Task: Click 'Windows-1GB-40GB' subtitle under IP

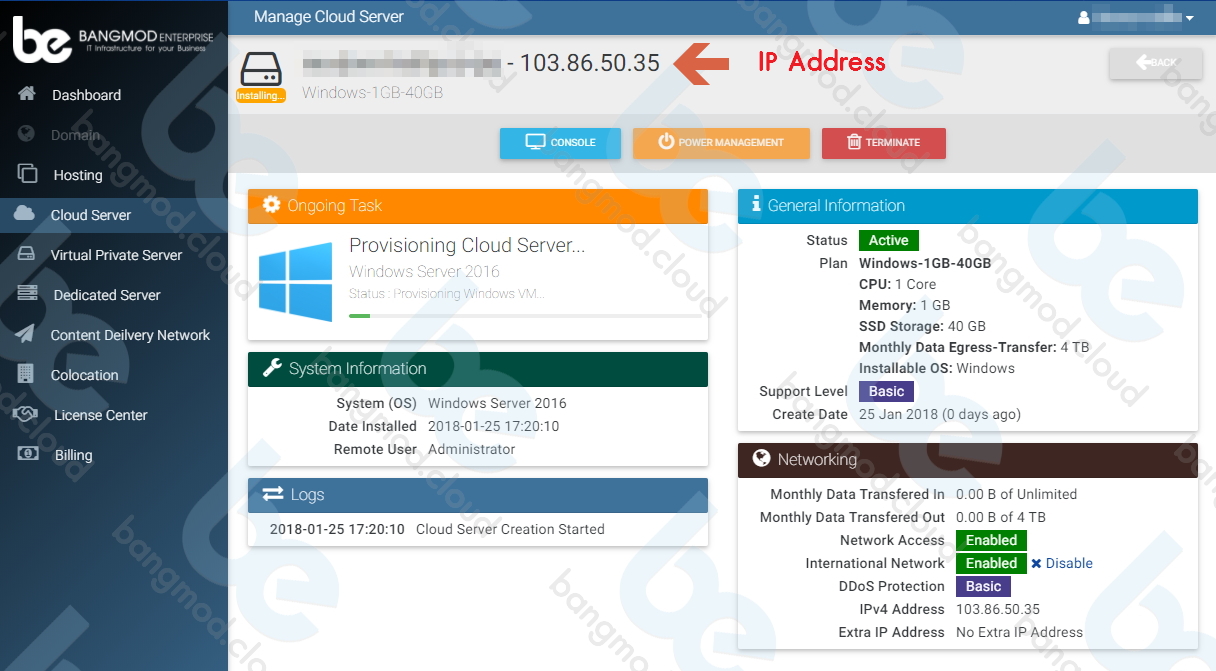Action: [x=372, y=93]
